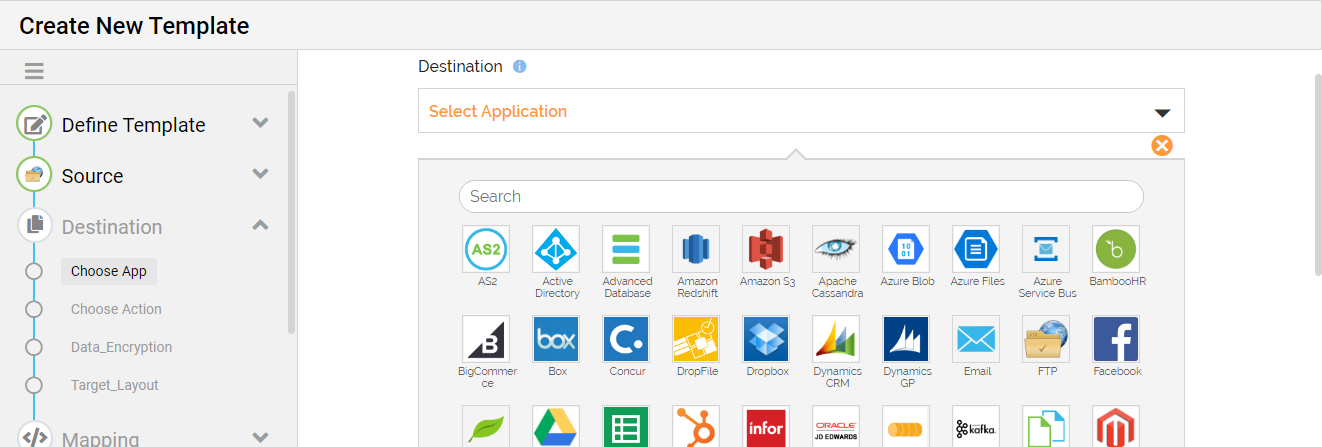Pick the Amazon S3 application
Screen dimensions: 1322x447
(766, 249)
